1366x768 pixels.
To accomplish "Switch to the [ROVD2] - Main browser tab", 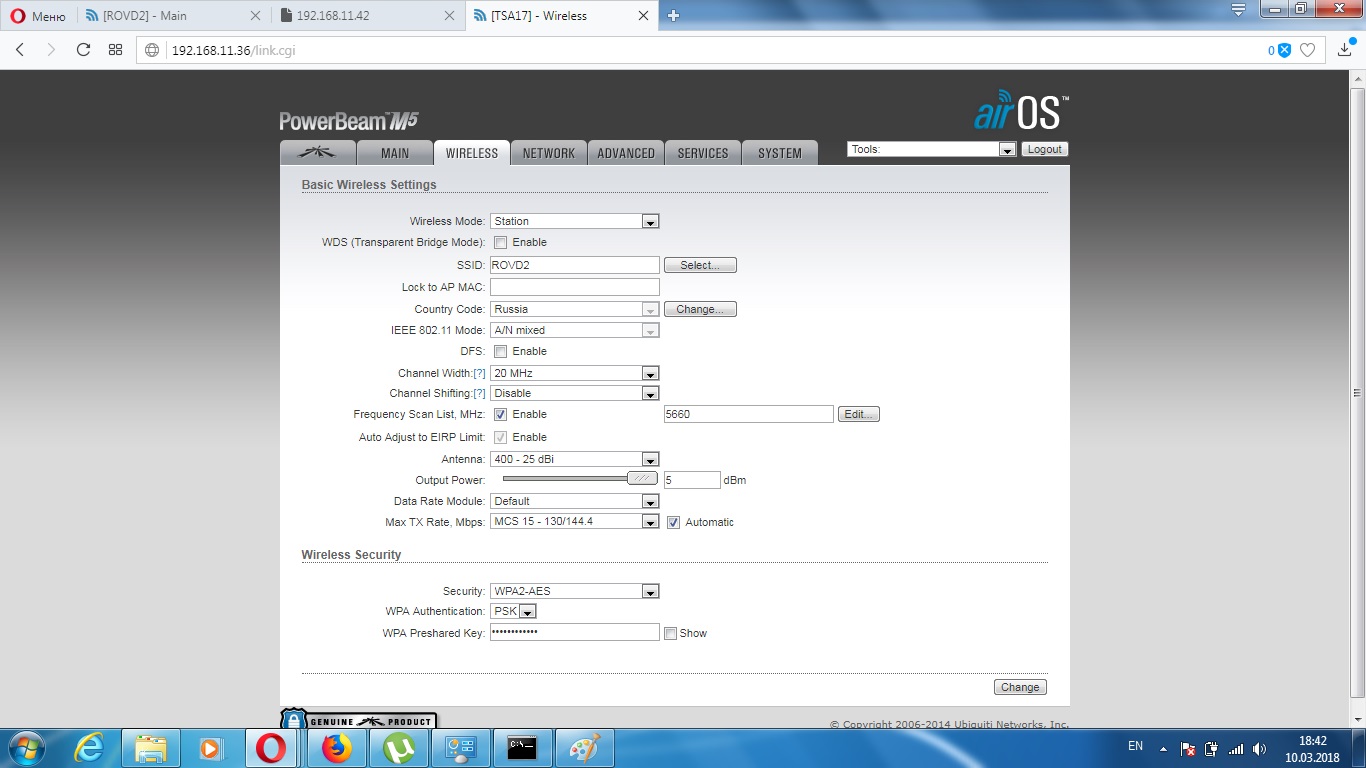I will pyautogui.click(x=172, y=16).
